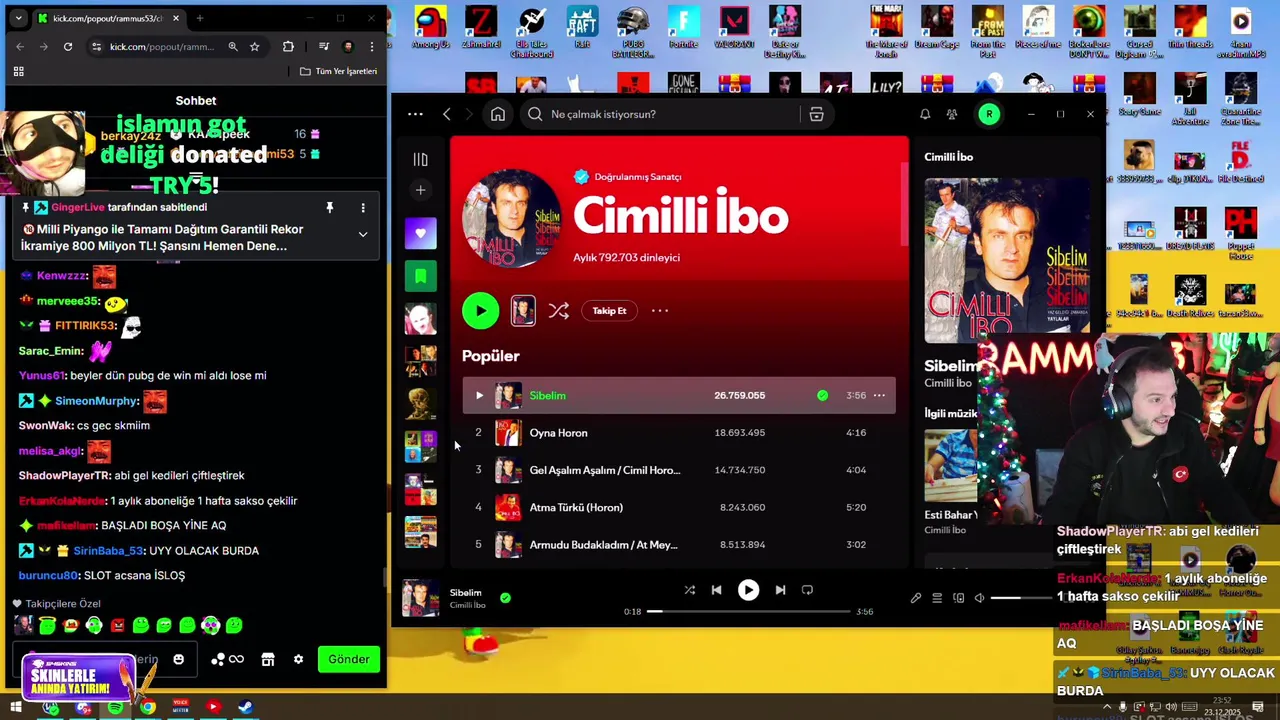Send chat message with Gönder

point(349,659)
